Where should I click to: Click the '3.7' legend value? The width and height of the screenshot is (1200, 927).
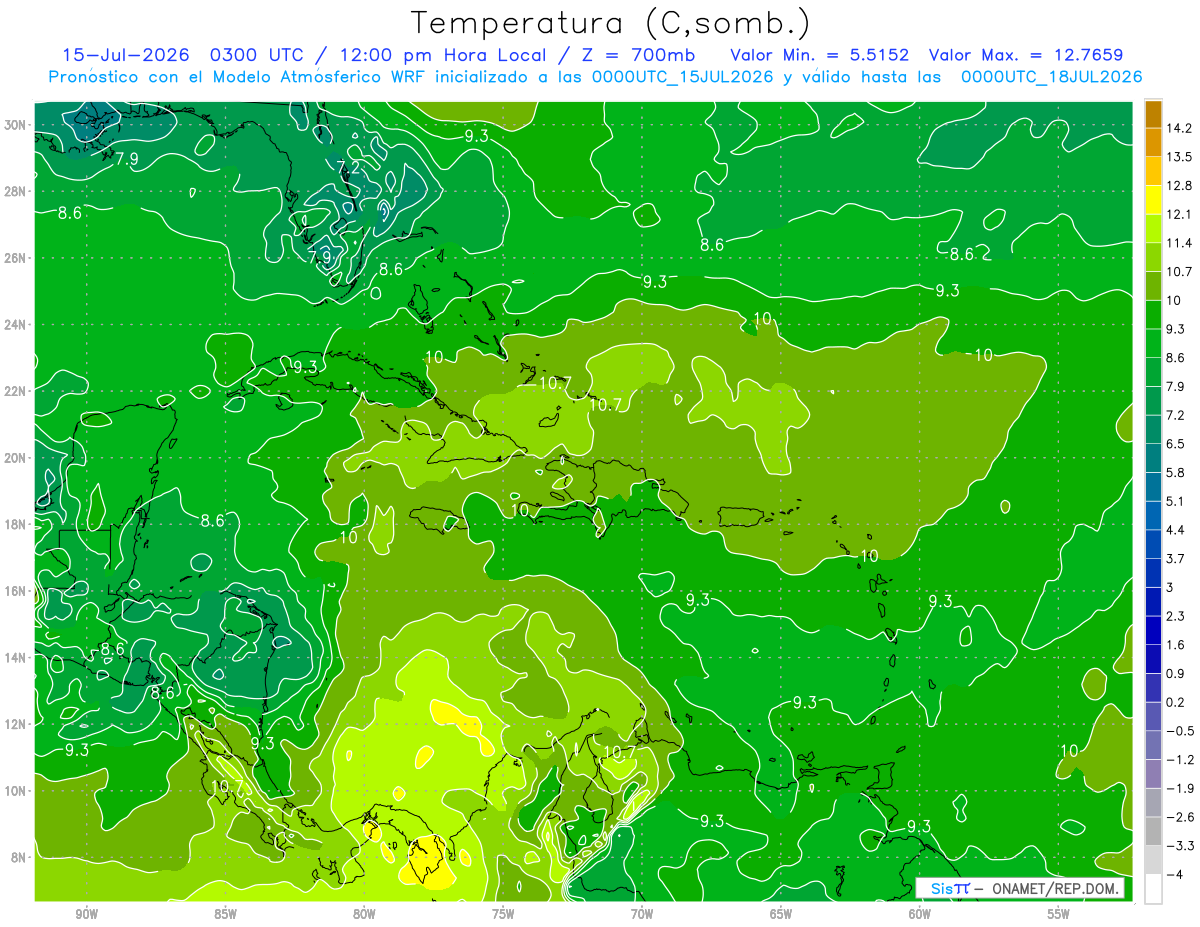tap(1175, 559)
